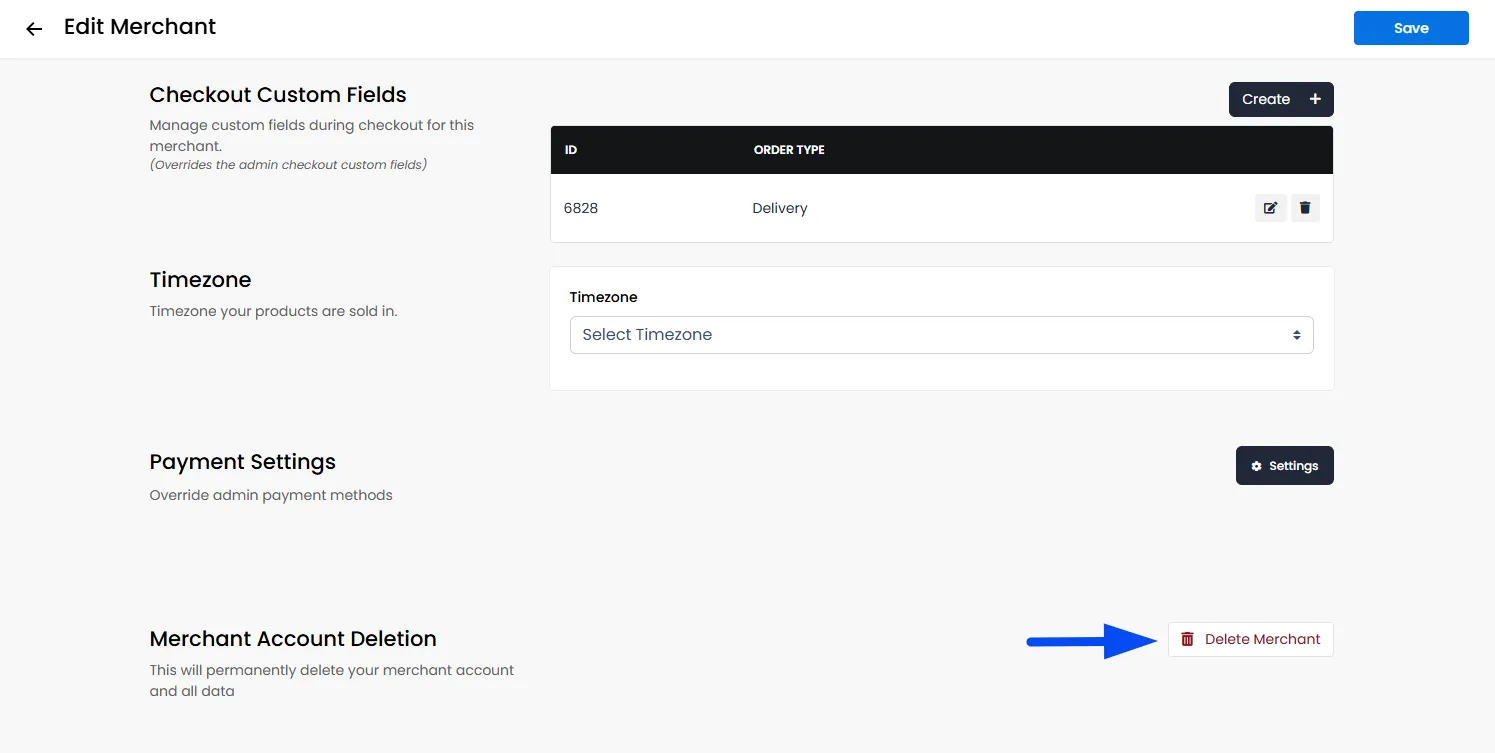Image resolution: width=1495 pixels, height=753 pixels.
Task: Click the 'Override admin payment methods' text
Action: pyautogui.click(x=271, y=495)
